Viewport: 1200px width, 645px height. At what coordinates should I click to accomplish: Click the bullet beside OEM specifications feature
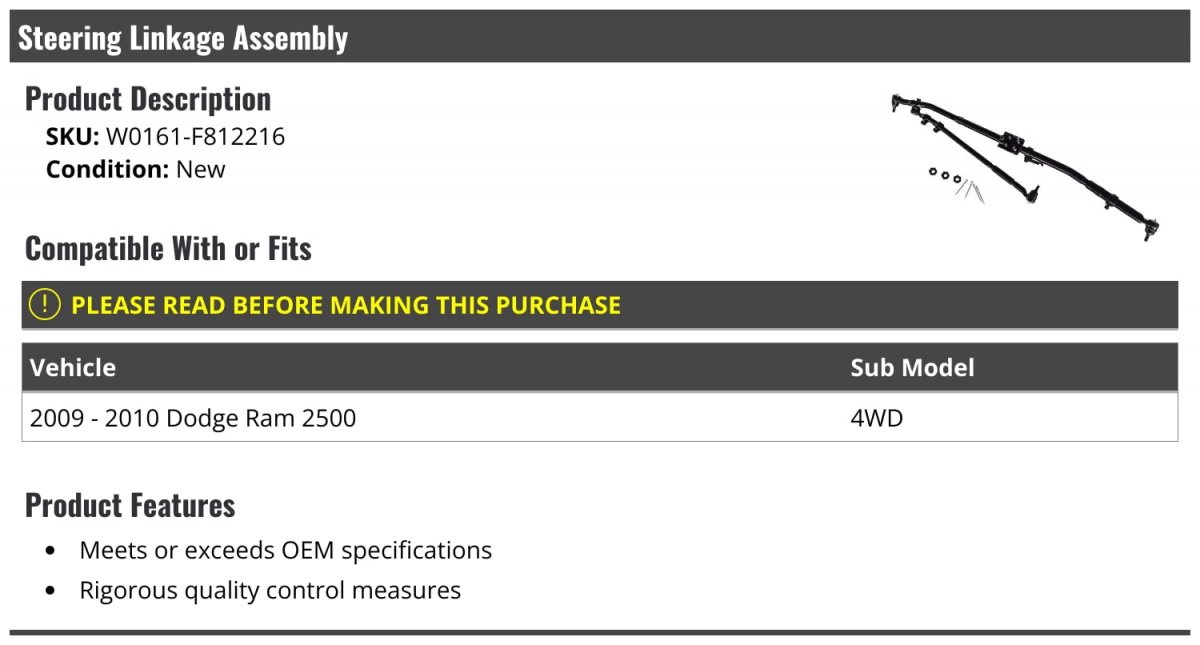51,551
